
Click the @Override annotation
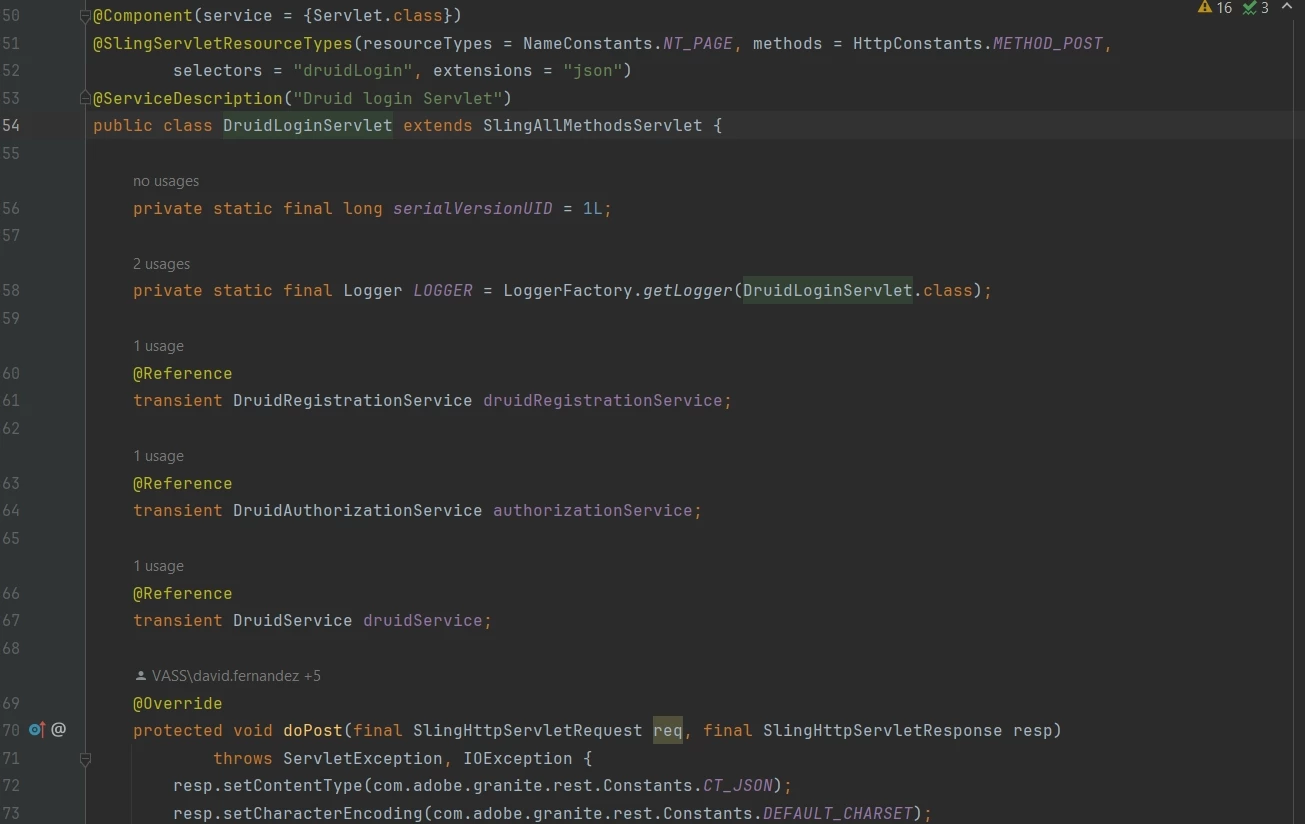(x=178, y=704)
